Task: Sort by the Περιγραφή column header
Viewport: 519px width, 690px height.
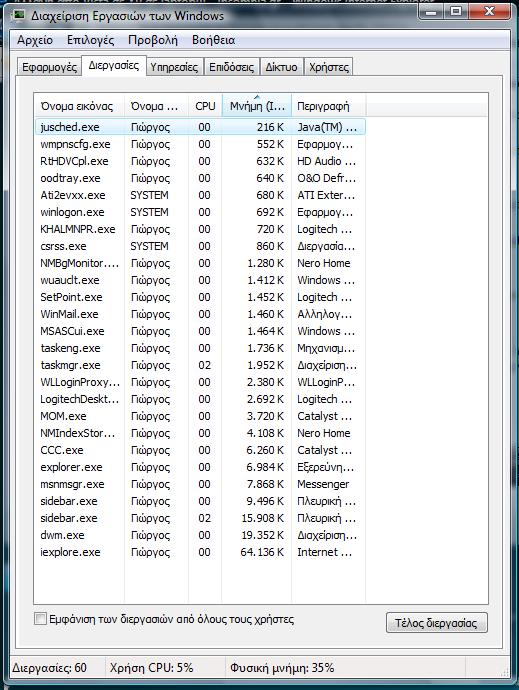Action: 328,106
